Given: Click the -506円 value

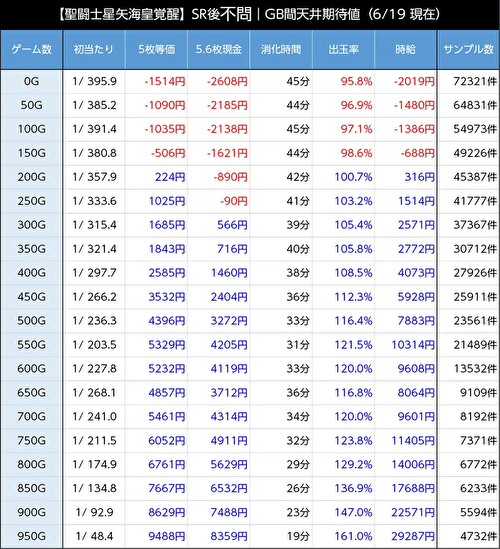Looking at the screenshot, I should coord(168,153).
